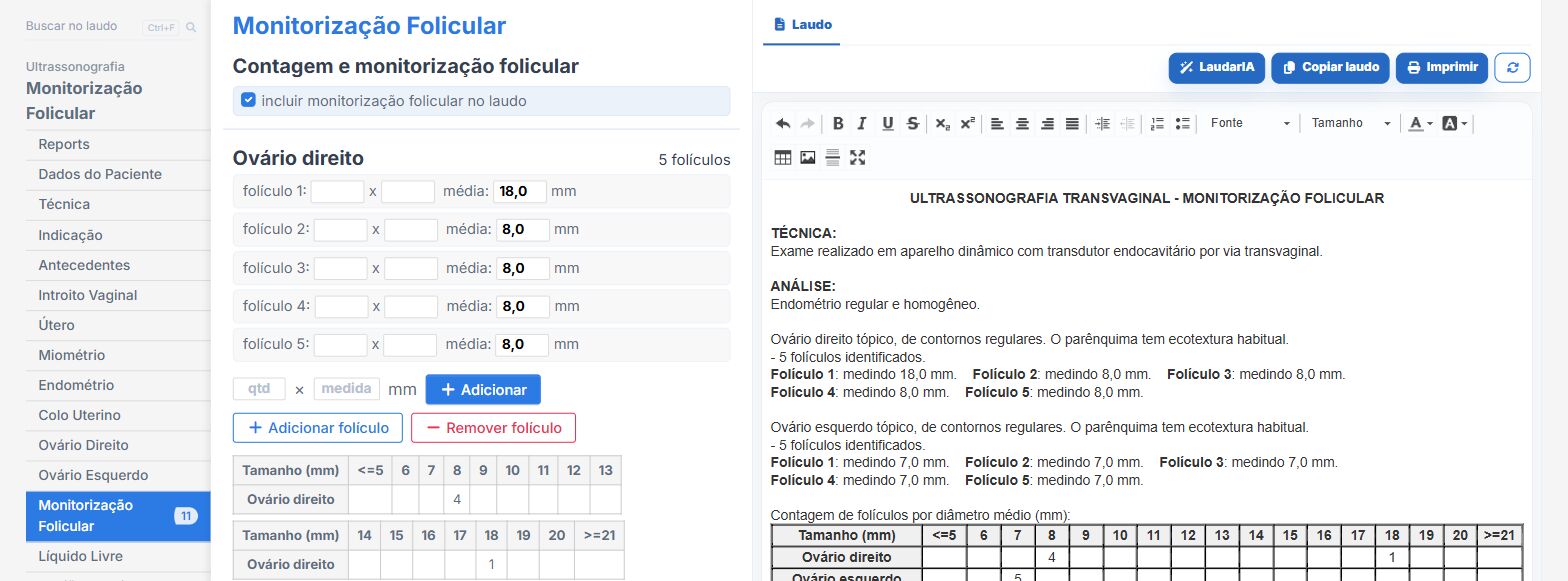
Task: Select Miométrio in sidebar
Action: tap(118, 355)
